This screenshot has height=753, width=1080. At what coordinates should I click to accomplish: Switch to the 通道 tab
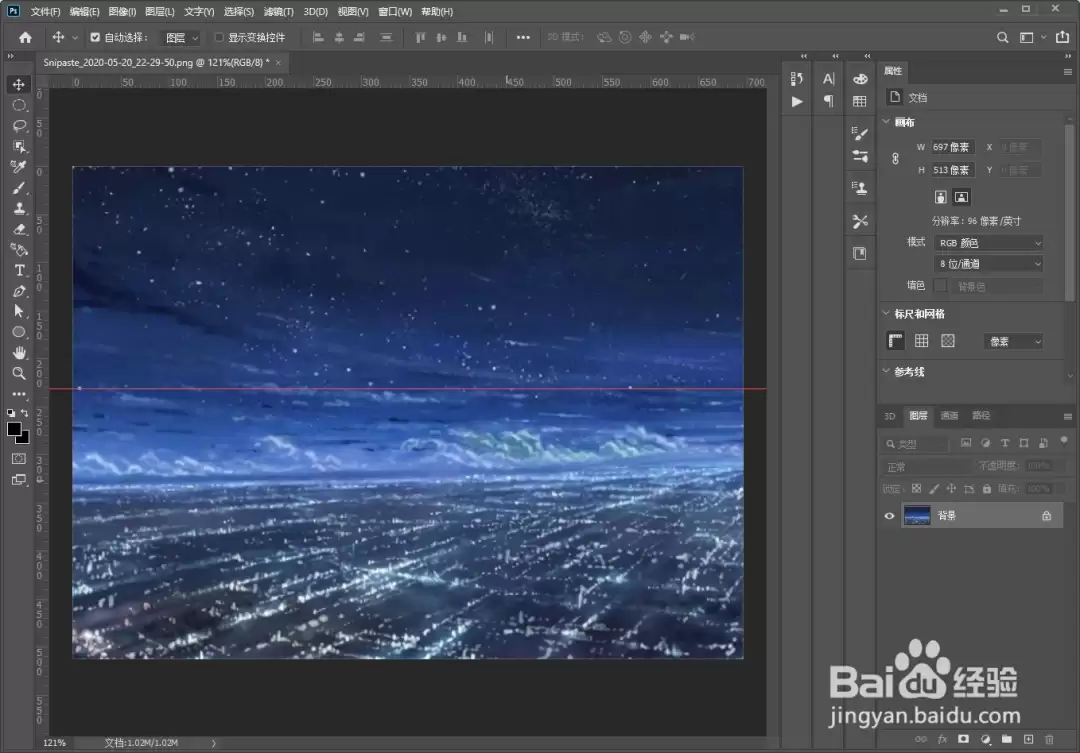[x=950, y=415]
